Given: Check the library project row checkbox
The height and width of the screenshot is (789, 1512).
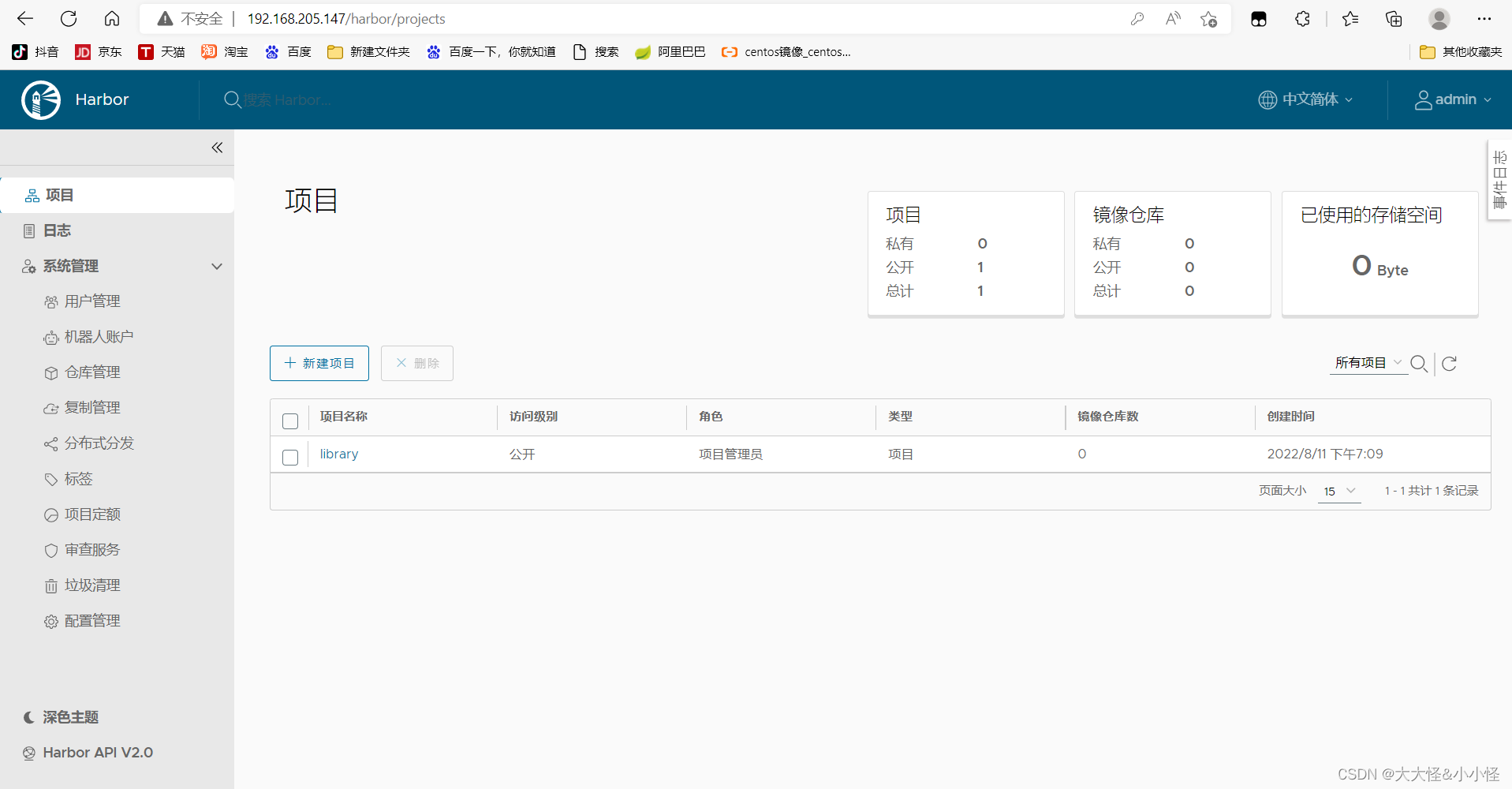Looking at the screenshot, I should [290, 458].
